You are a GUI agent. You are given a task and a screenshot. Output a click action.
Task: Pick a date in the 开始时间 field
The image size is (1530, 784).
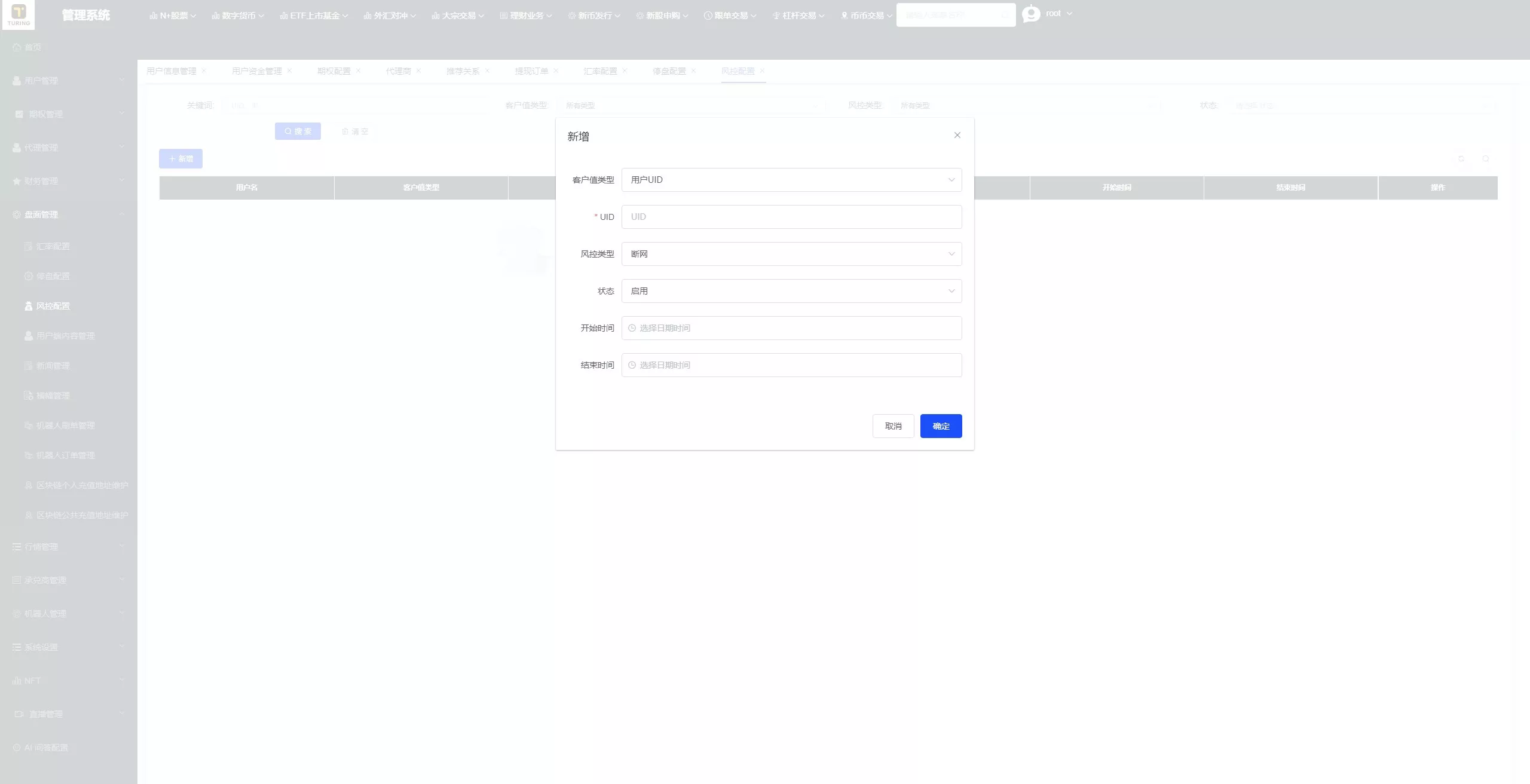pos(791,328)
